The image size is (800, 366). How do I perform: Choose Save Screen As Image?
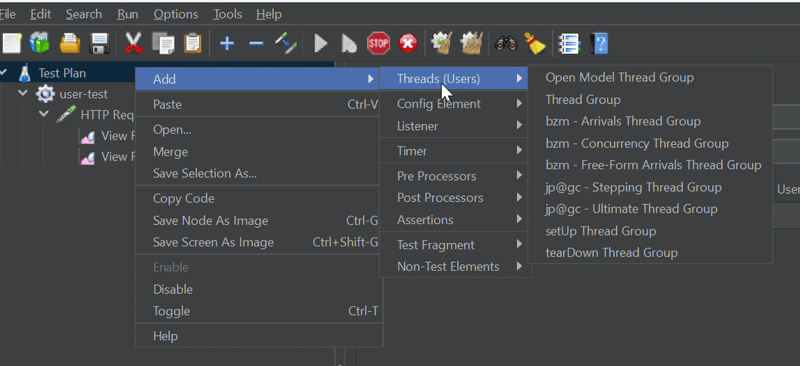258,242
